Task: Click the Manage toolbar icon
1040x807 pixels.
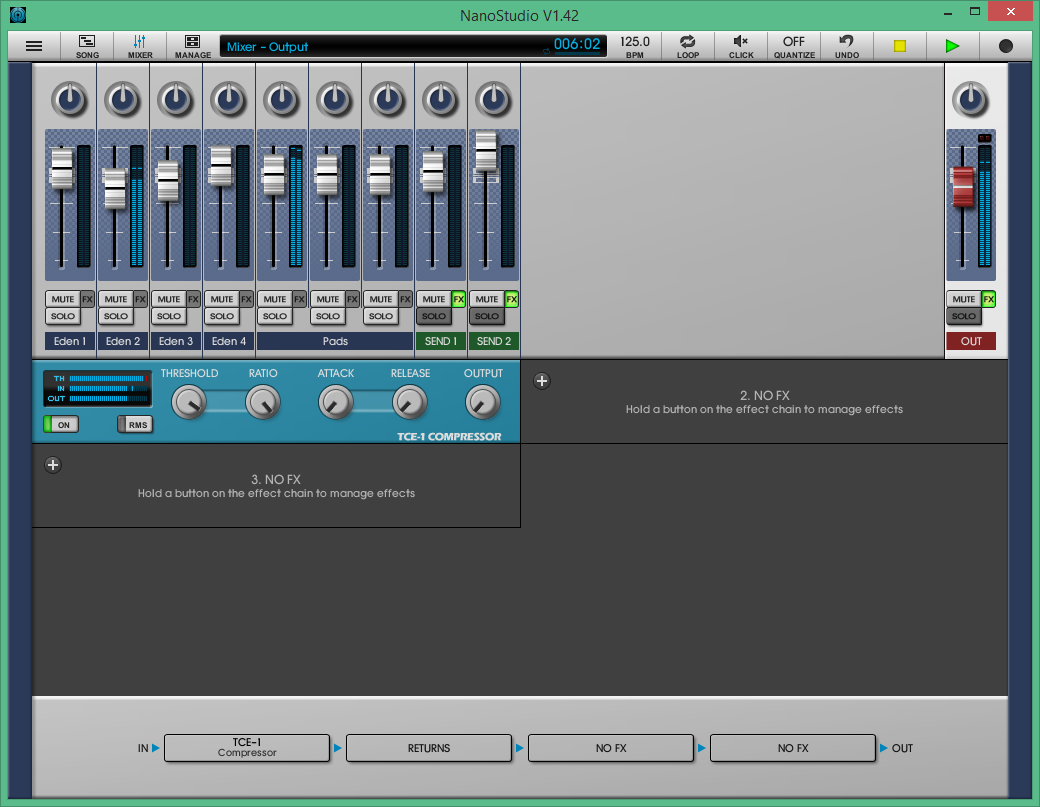Action: (193, 46)
